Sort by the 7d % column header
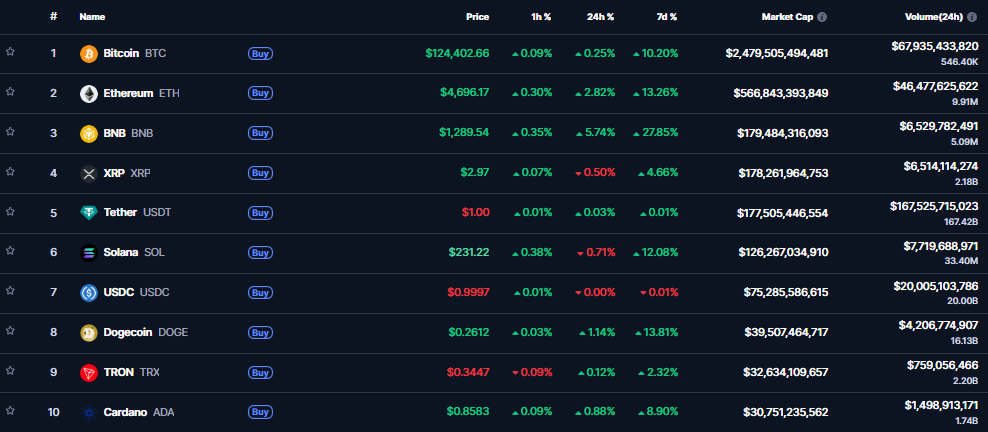The width and height of the screenshot is (988, 432). (x=665, y=17)
